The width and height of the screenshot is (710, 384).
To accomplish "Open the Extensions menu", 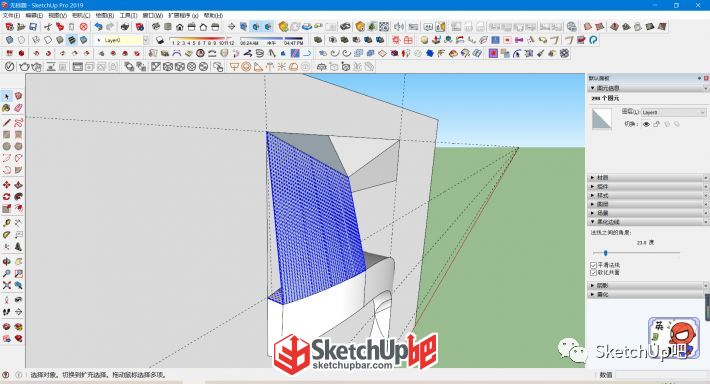I will click(x=183, y=15).
